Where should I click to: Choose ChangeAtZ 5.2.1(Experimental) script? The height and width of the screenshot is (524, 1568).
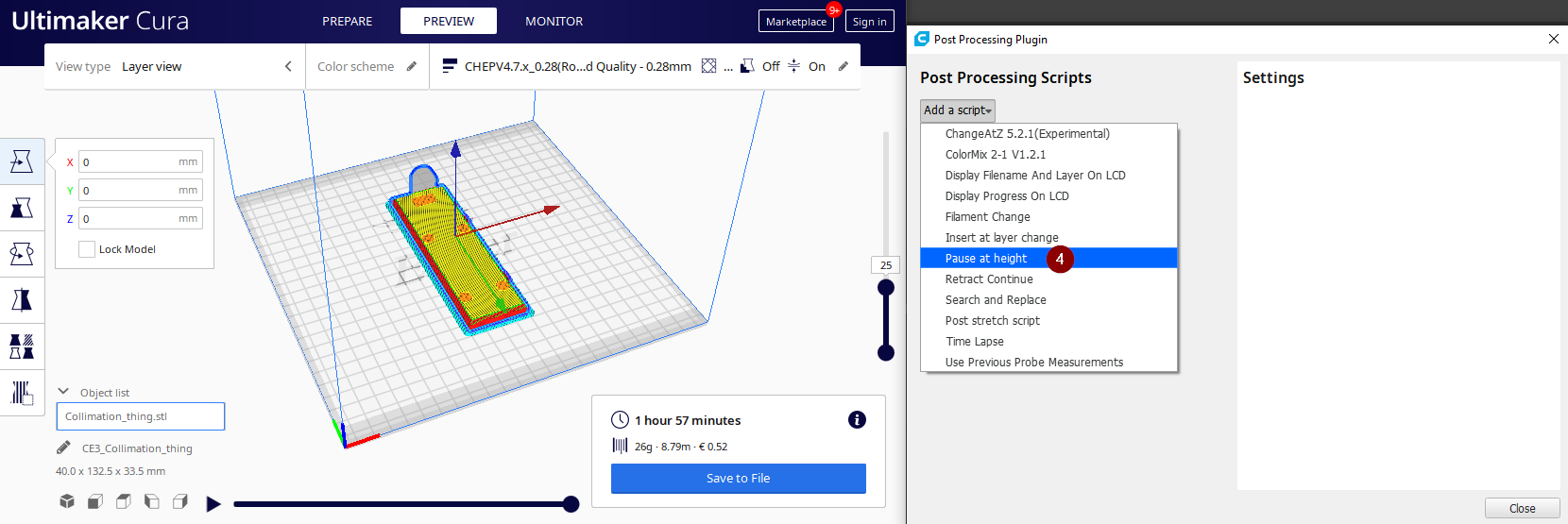tap(1049, 134)
